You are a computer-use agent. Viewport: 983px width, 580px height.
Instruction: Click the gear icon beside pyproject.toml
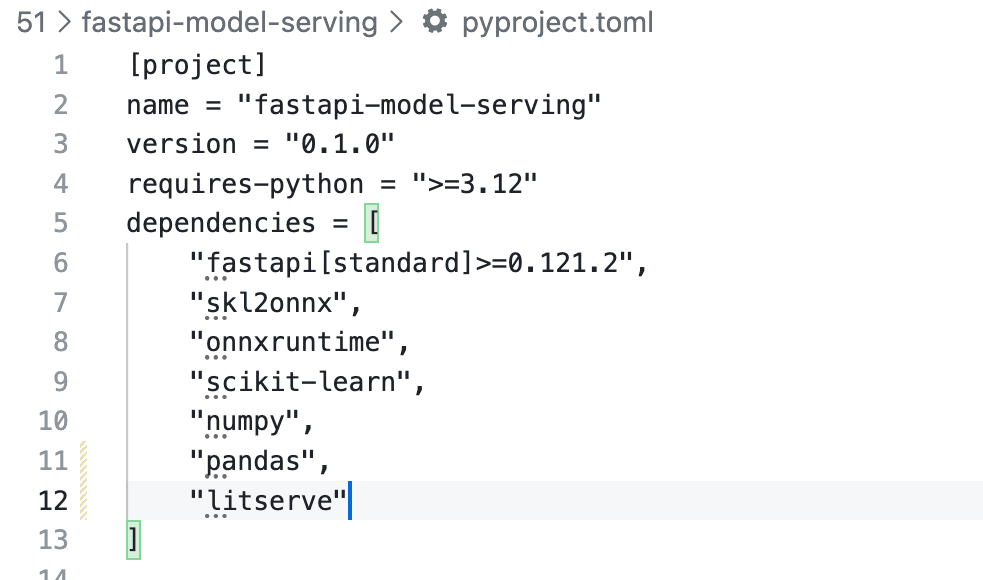pos(435,22)
